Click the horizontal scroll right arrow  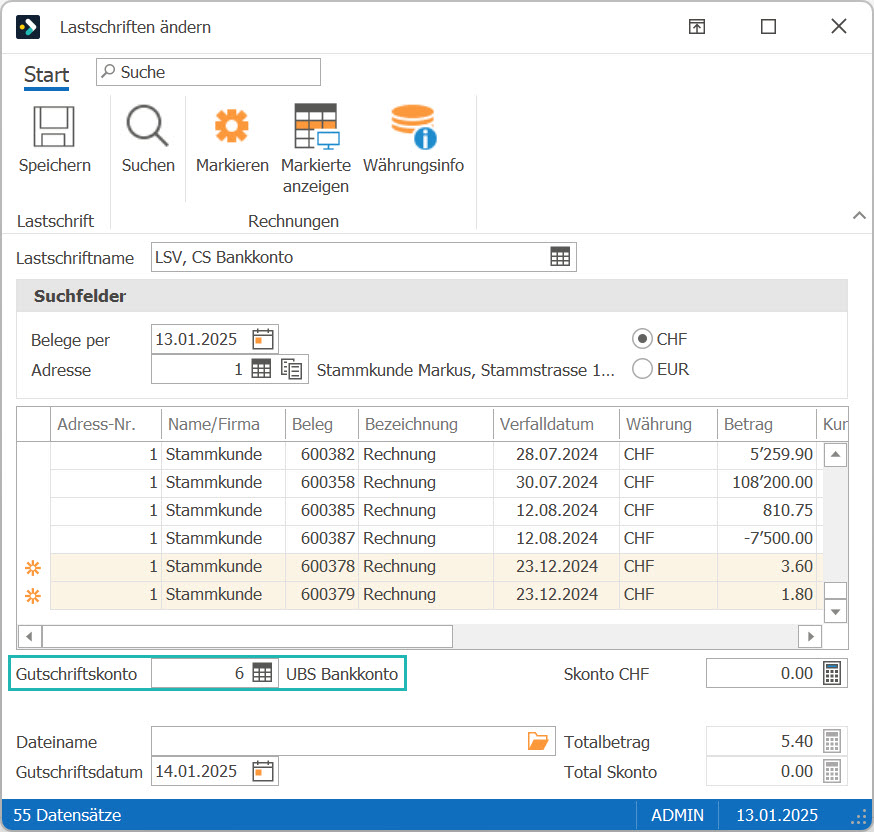pos(810,636)
